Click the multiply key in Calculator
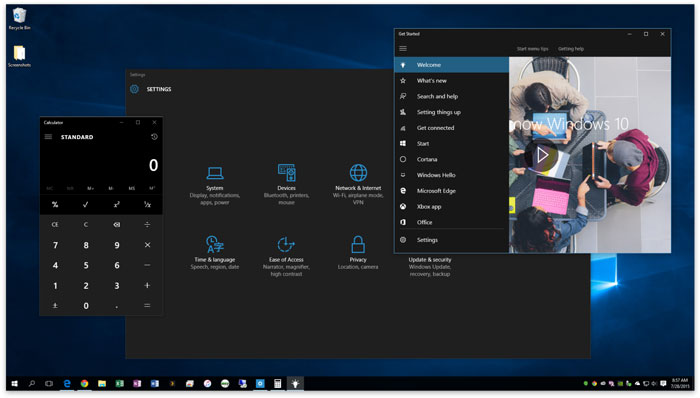700x398 pixels. [147, 245]
